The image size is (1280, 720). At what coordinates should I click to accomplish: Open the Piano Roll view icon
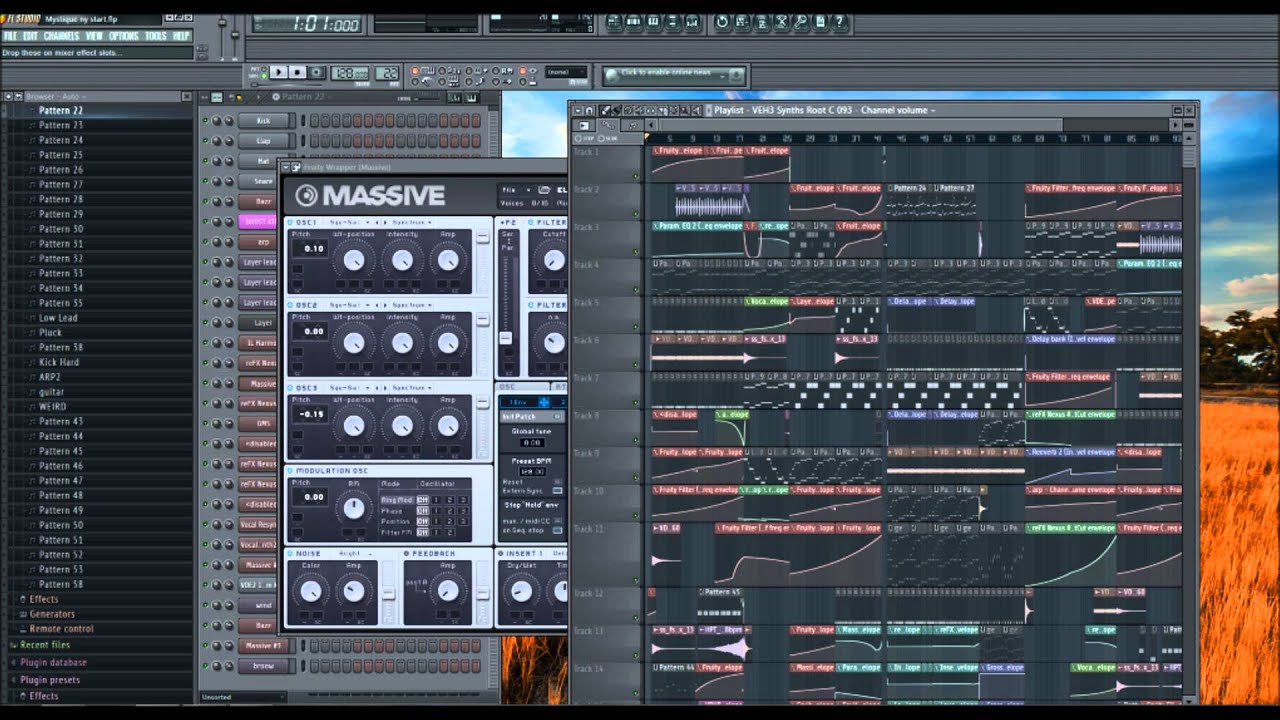coord(653,21)
